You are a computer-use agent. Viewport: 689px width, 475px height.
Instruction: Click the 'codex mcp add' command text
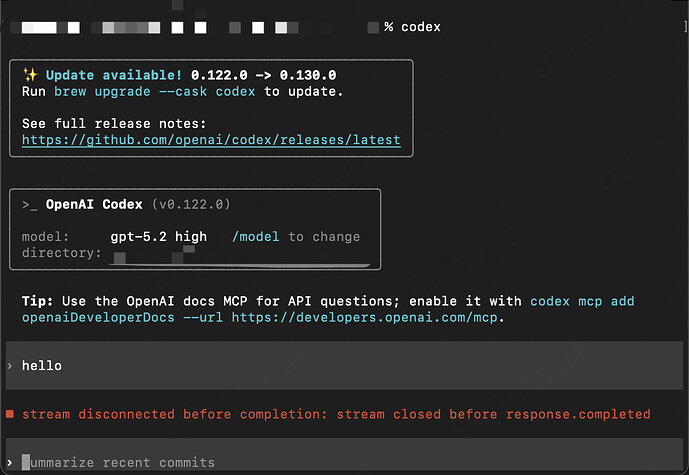[x=582, y=301]
